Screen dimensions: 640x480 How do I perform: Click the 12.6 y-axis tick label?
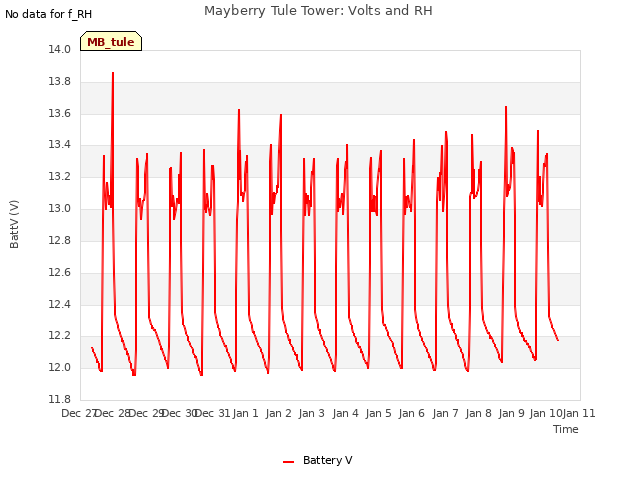[x=59, y=272]
